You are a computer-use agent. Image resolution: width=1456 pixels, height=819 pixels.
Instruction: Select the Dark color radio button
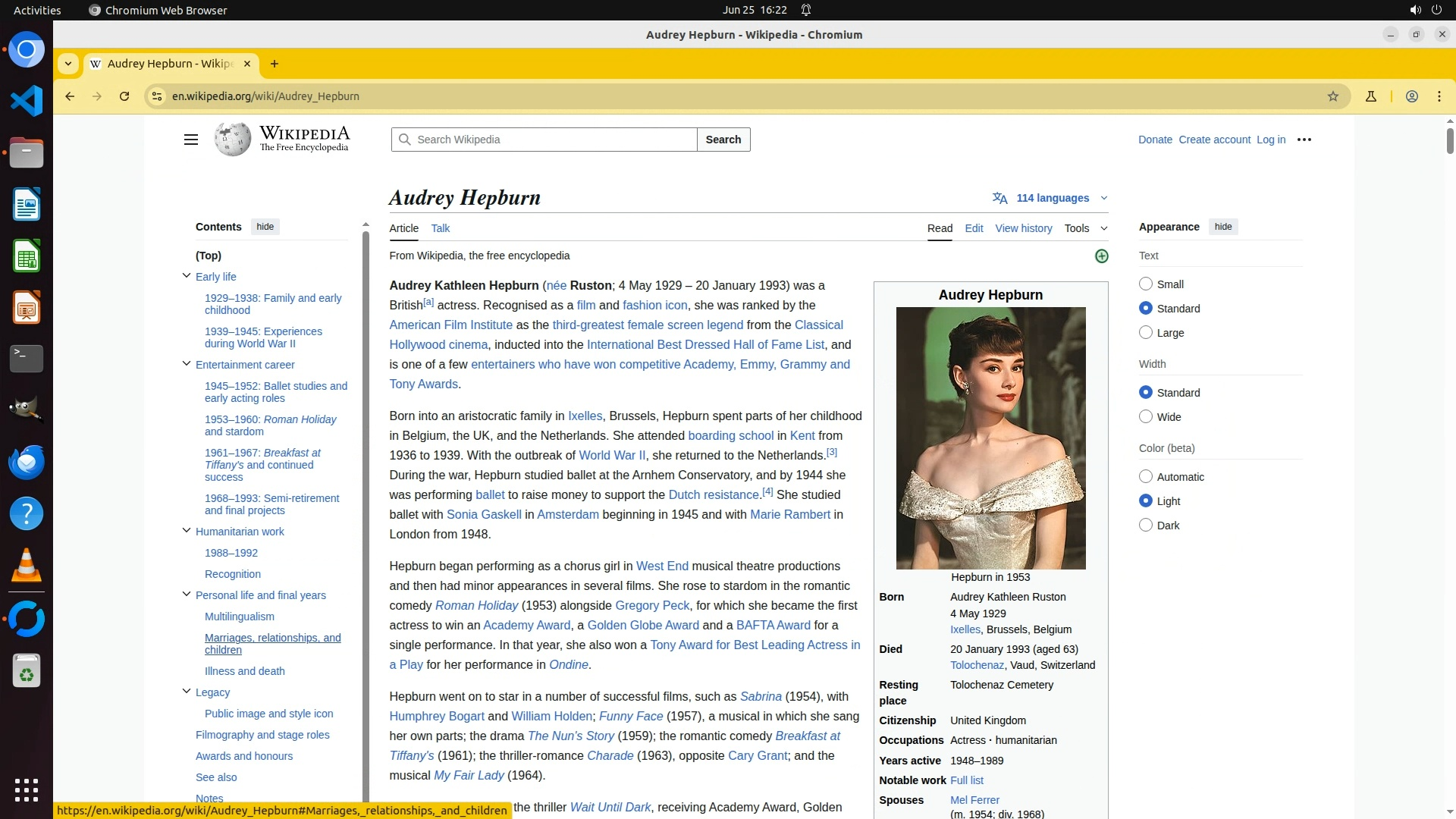(1146, 525)
